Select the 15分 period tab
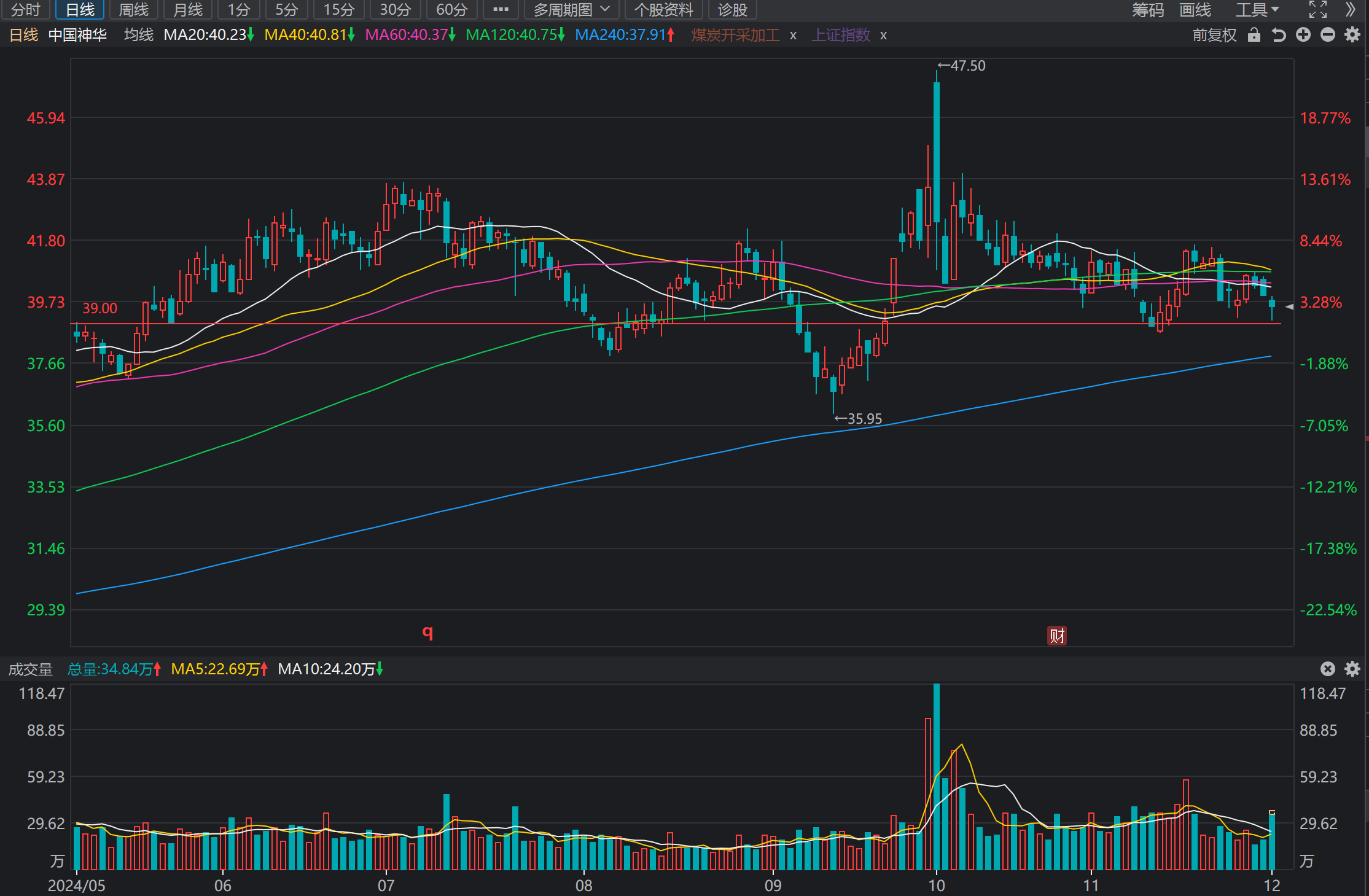The image size is (1369, 896). 339,10
